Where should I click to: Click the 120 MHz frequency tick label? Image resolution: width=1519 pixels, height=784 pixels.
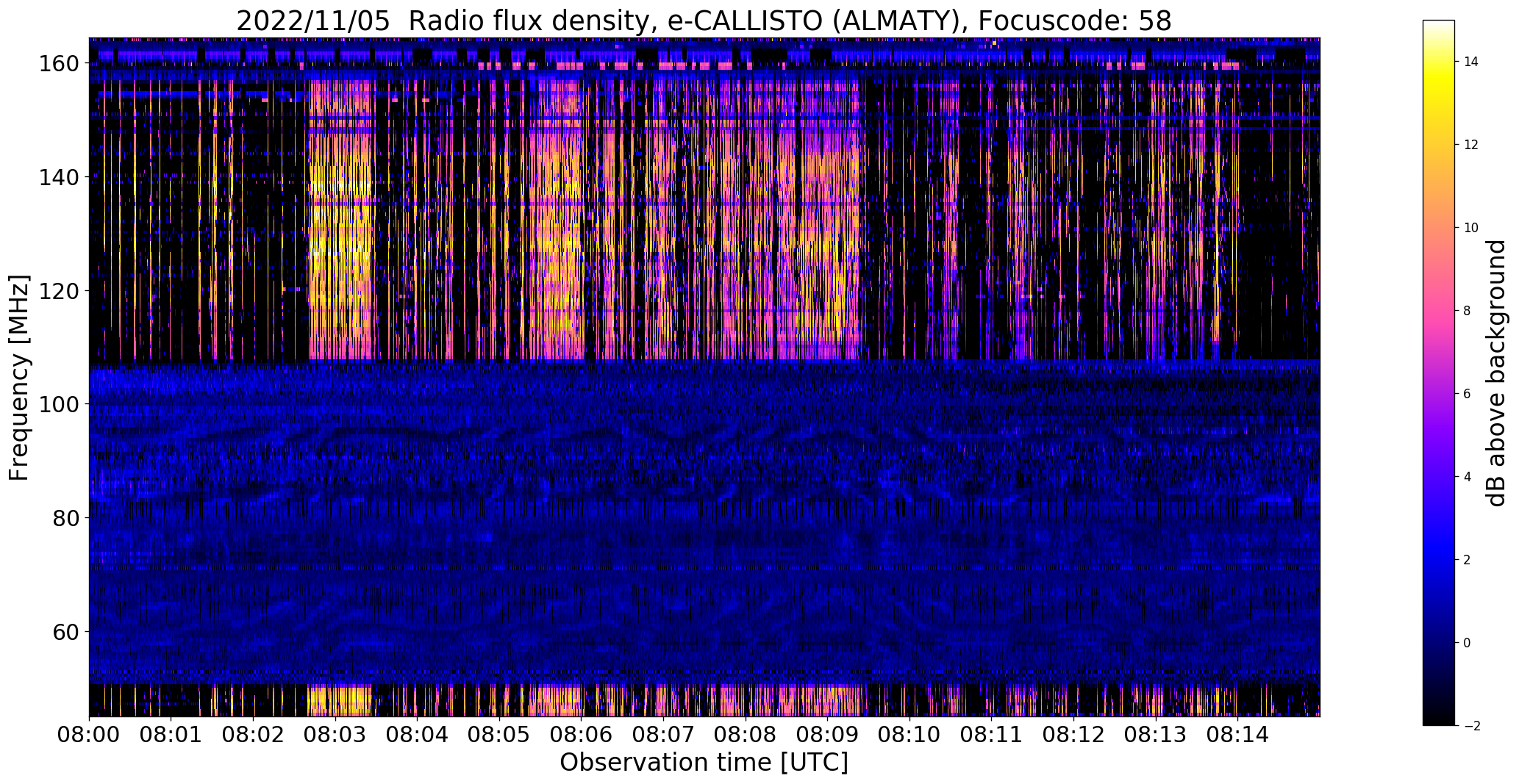60,291
